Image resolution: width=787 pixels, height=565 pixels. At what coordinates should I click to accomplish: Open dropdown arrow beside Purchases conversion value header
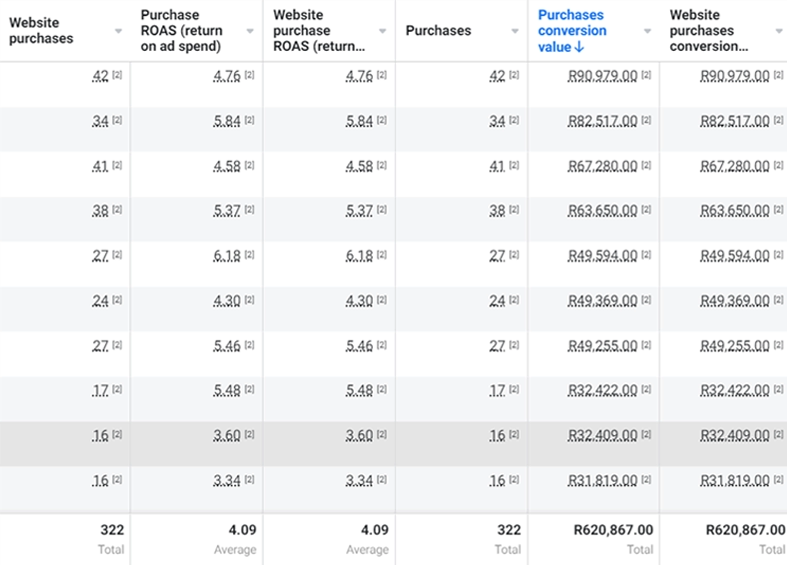click(647, 31)
